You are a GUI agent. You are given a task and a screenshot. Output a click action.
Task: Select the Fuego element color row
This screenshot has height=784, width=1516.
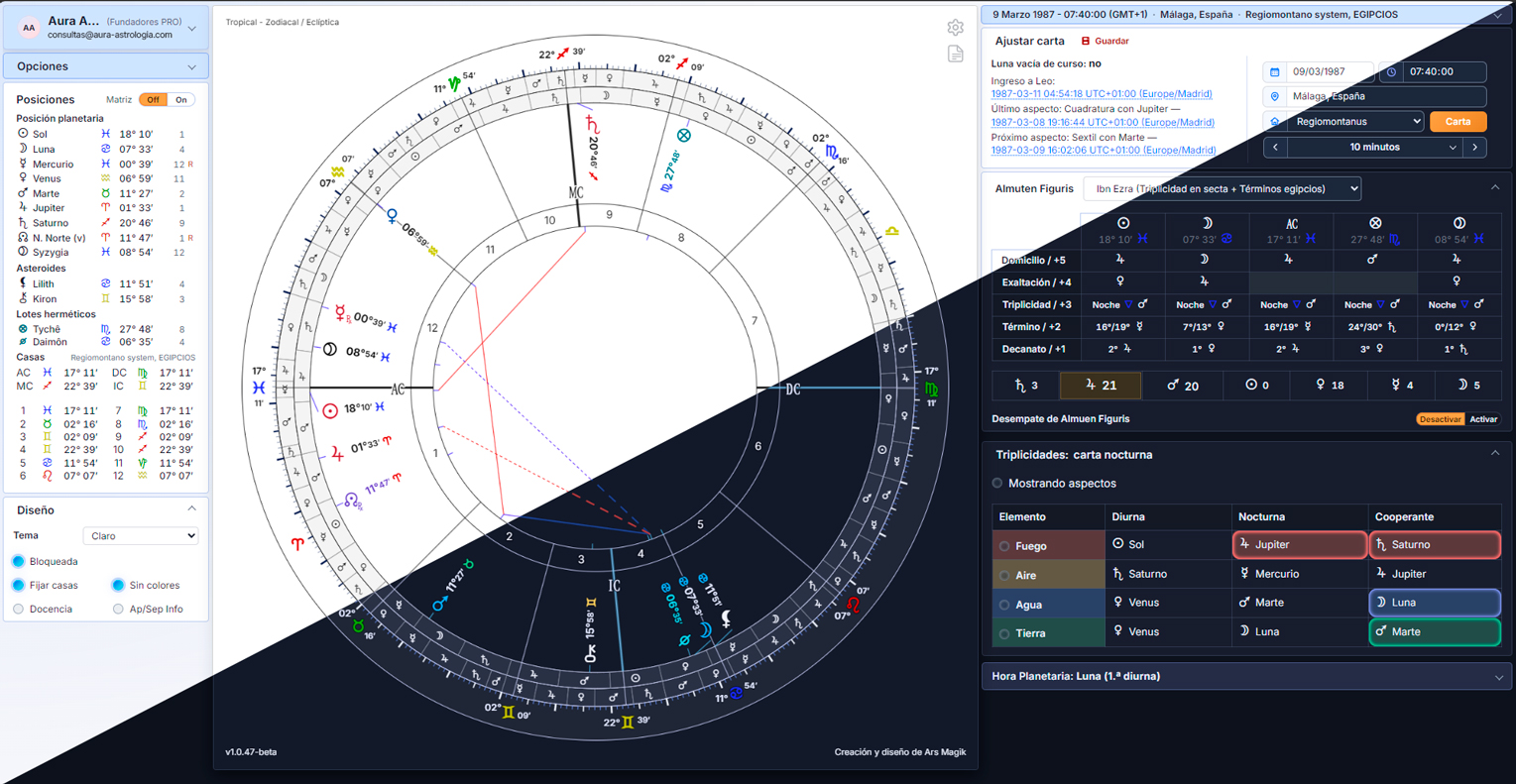[1048, 546]
